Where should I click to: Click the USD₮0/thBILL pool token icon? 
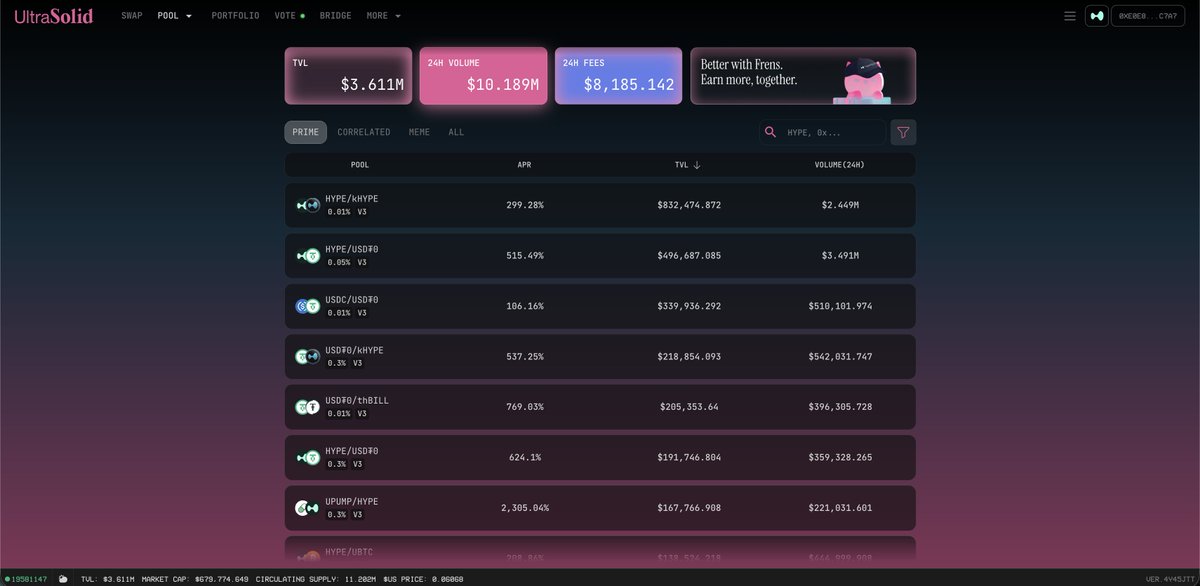[x=308, y=407]
